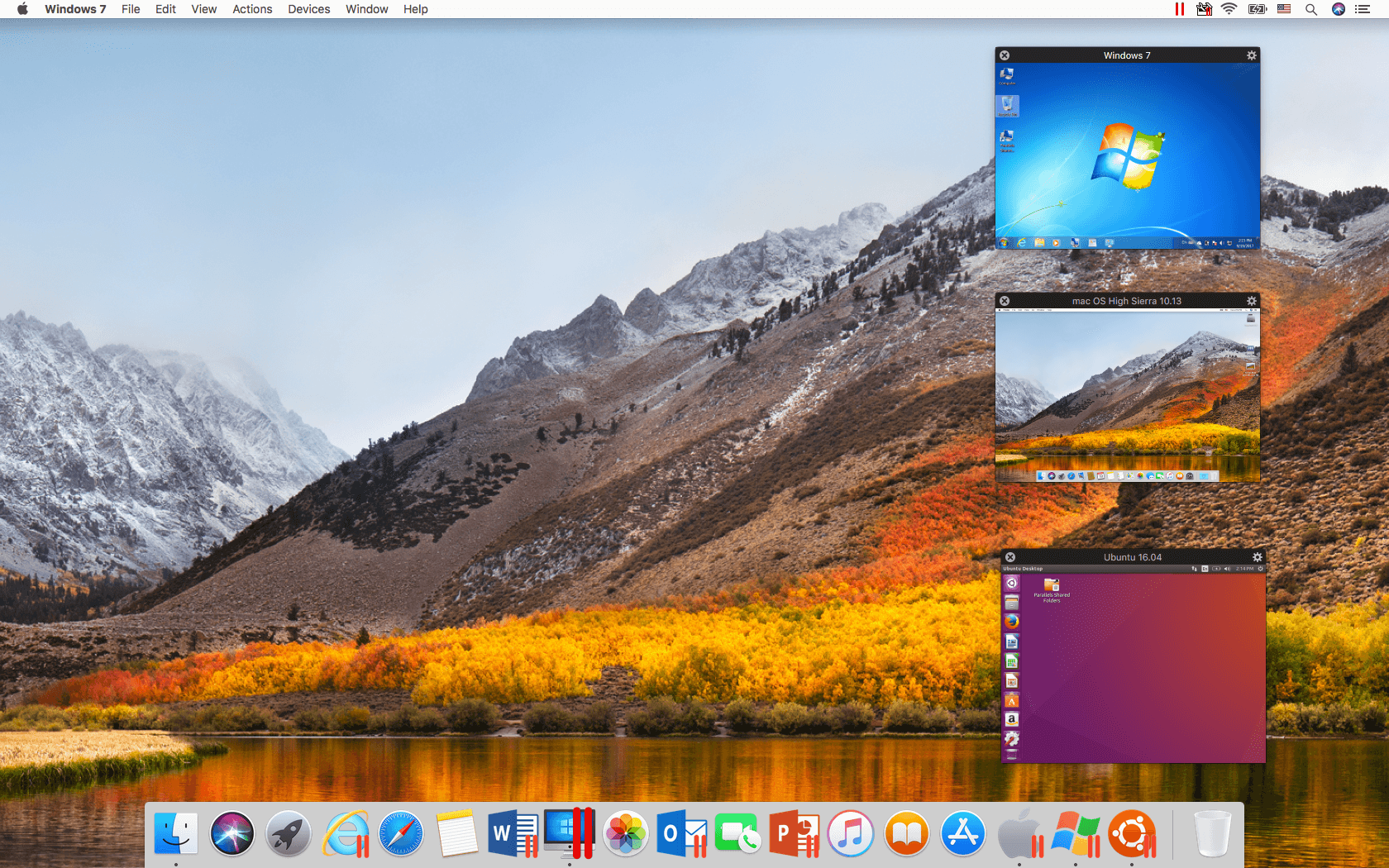Viewport: 1389px width, 868px height.
Task: Click the macOS virtual machine Apple icon in Dock
Action: coord(1019,833)
